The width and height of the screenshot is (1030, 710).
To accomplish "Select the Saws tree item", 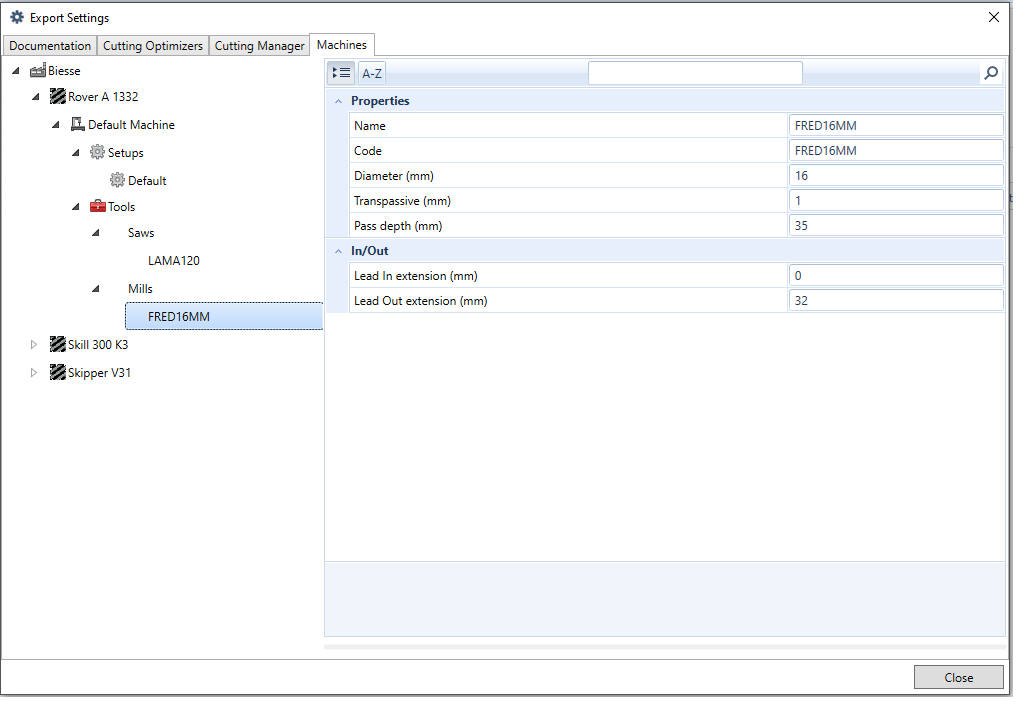I will 141,233.
